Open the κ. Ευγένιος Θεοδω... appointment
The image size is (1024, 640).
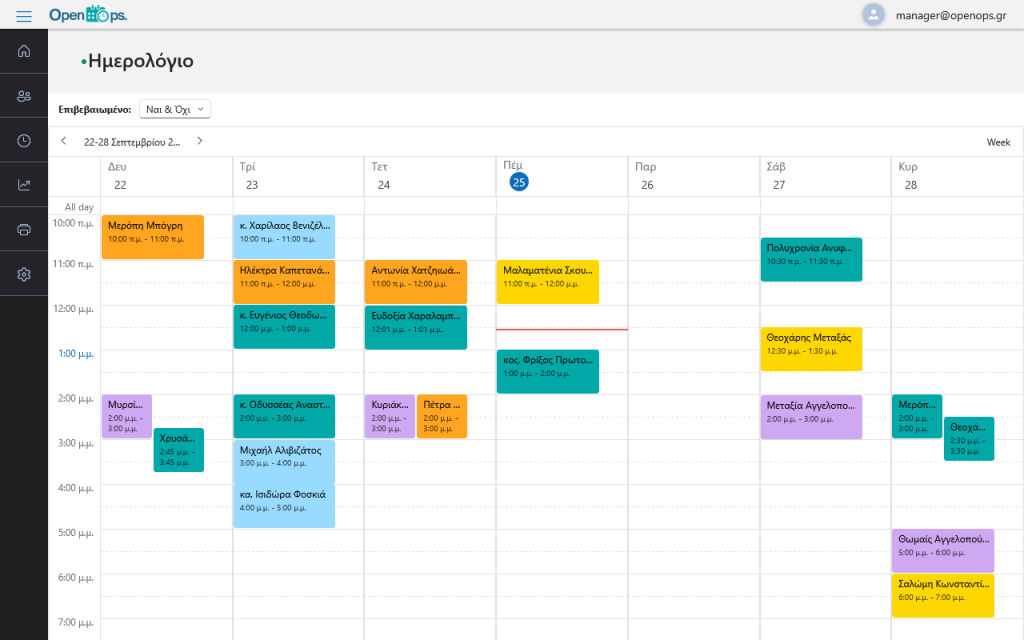tap(285, 327)
